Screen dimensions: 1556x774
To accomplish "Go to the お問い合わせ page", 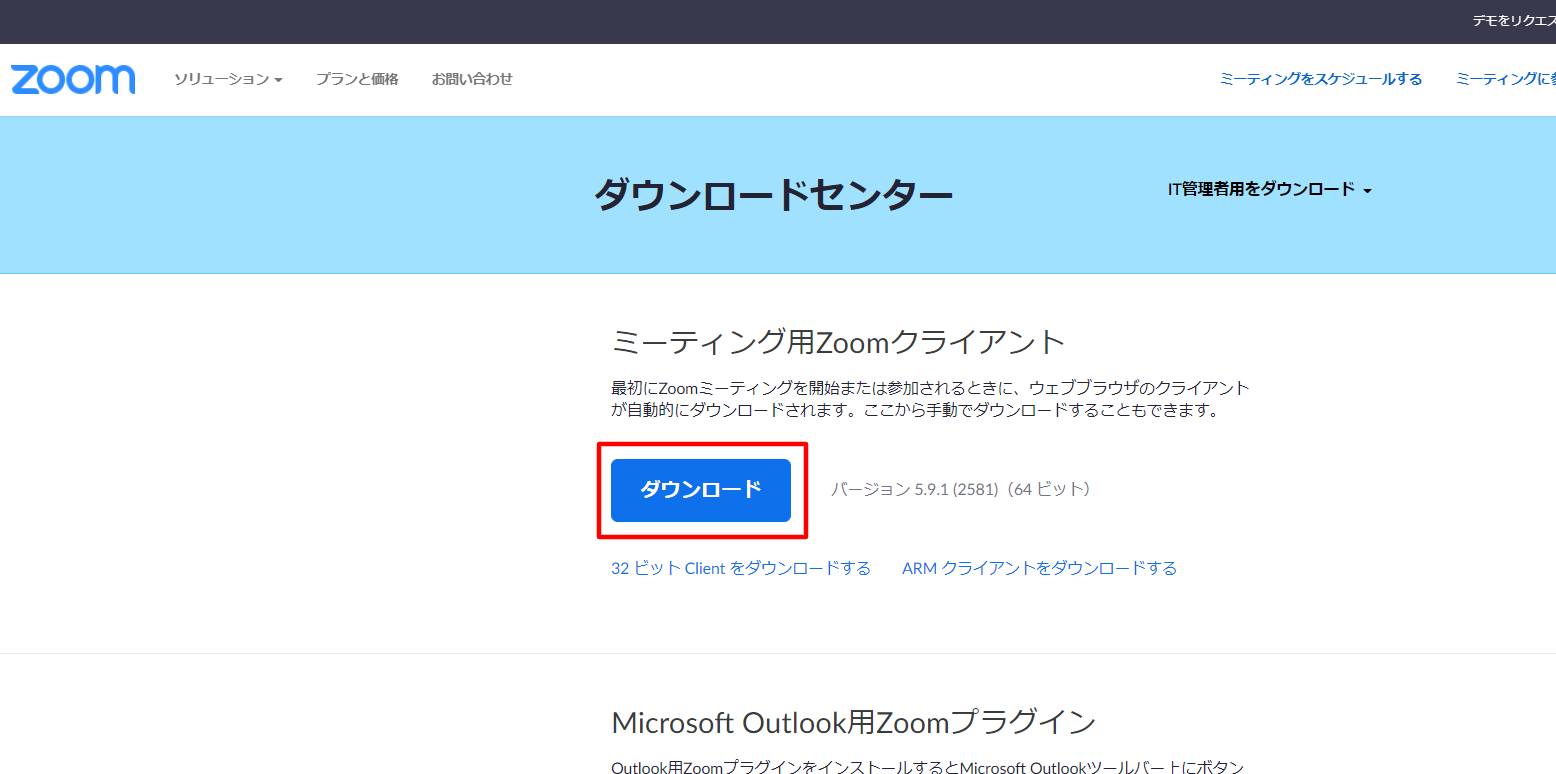I will pyautogui.click(x=472, y=79).
